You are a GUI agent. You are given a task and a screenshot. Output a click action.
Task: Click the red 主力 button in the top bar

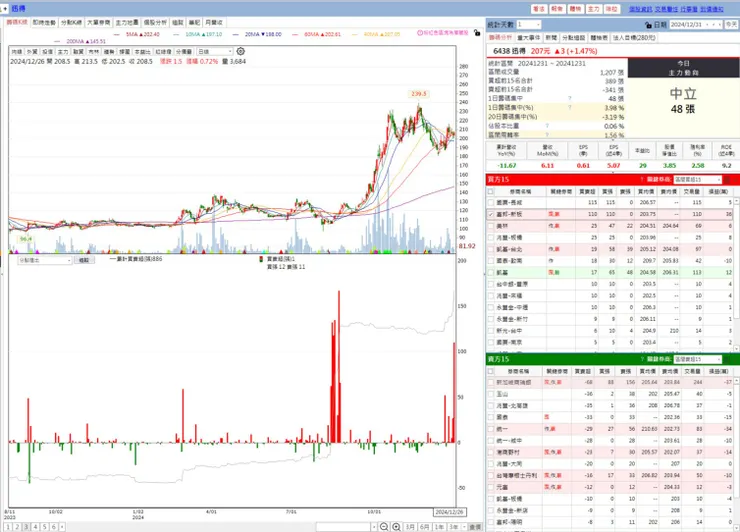[593, 9]
